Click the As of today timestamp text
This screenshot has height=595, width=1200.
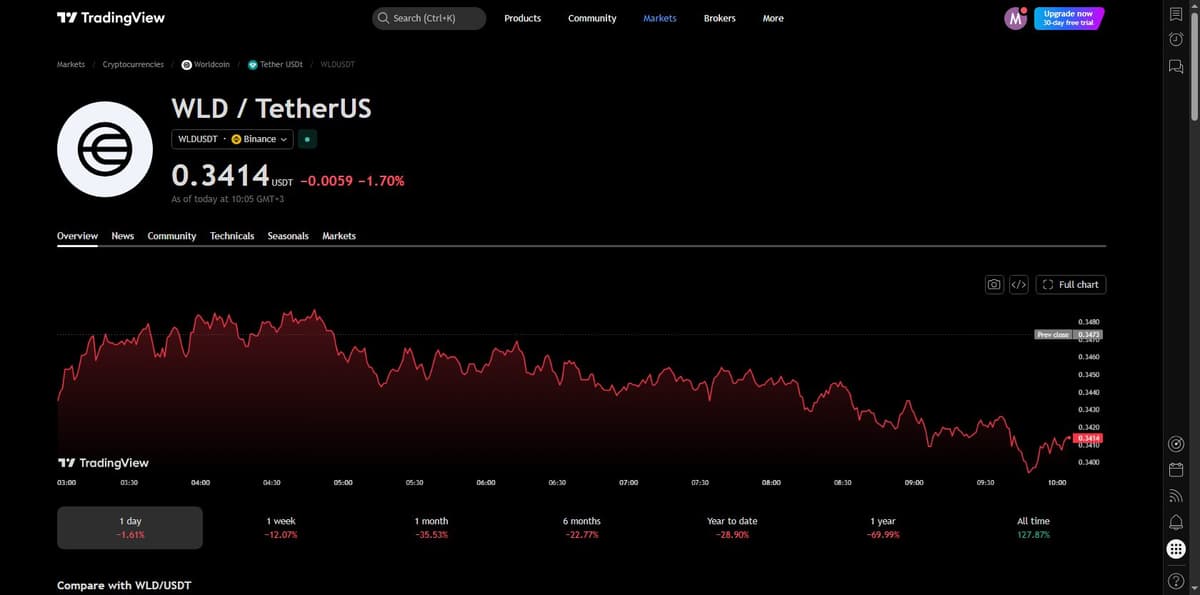click(x=228, y=199)
